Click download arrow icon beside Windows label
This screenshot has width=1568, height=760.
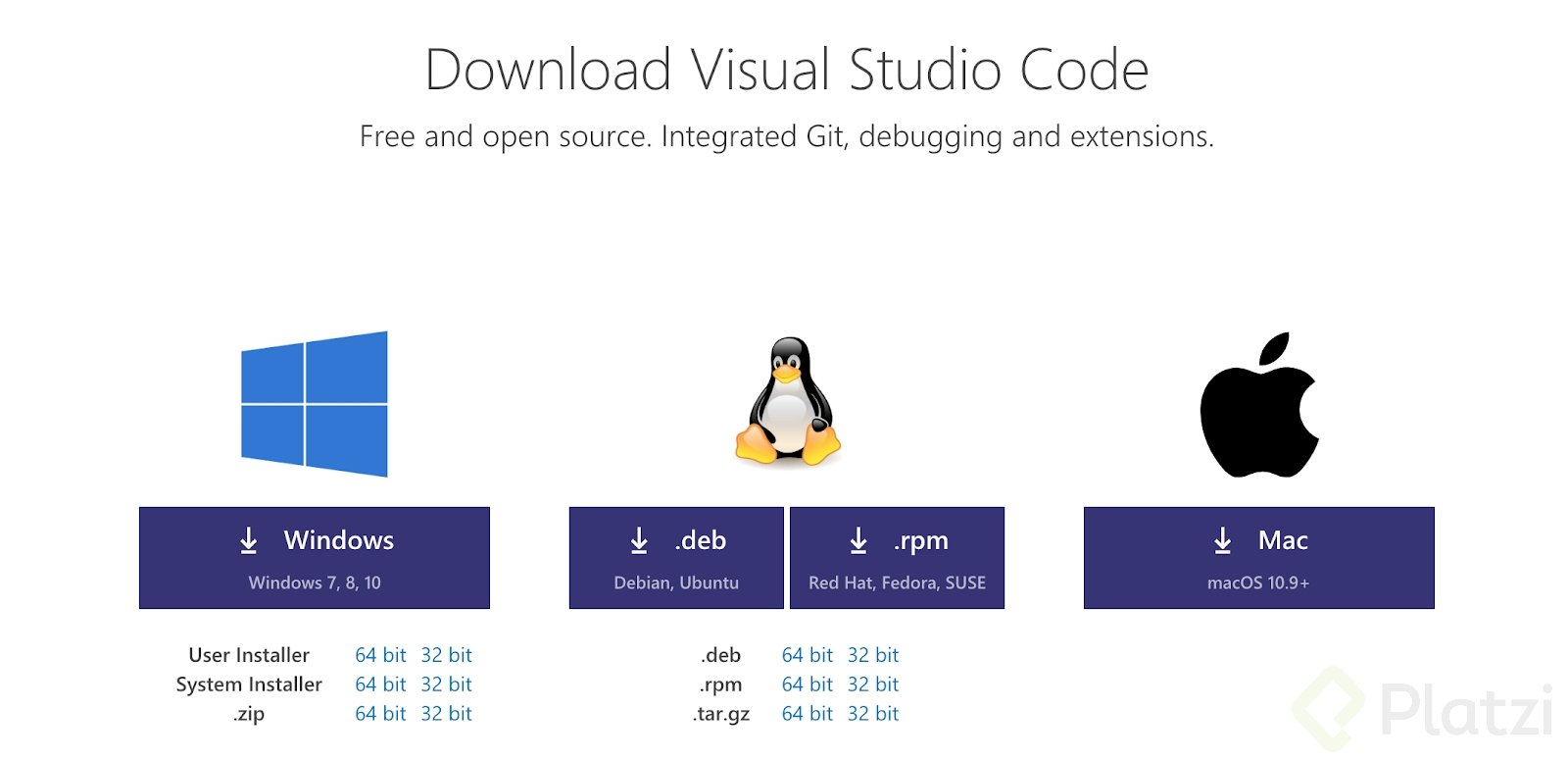[249, 540]
